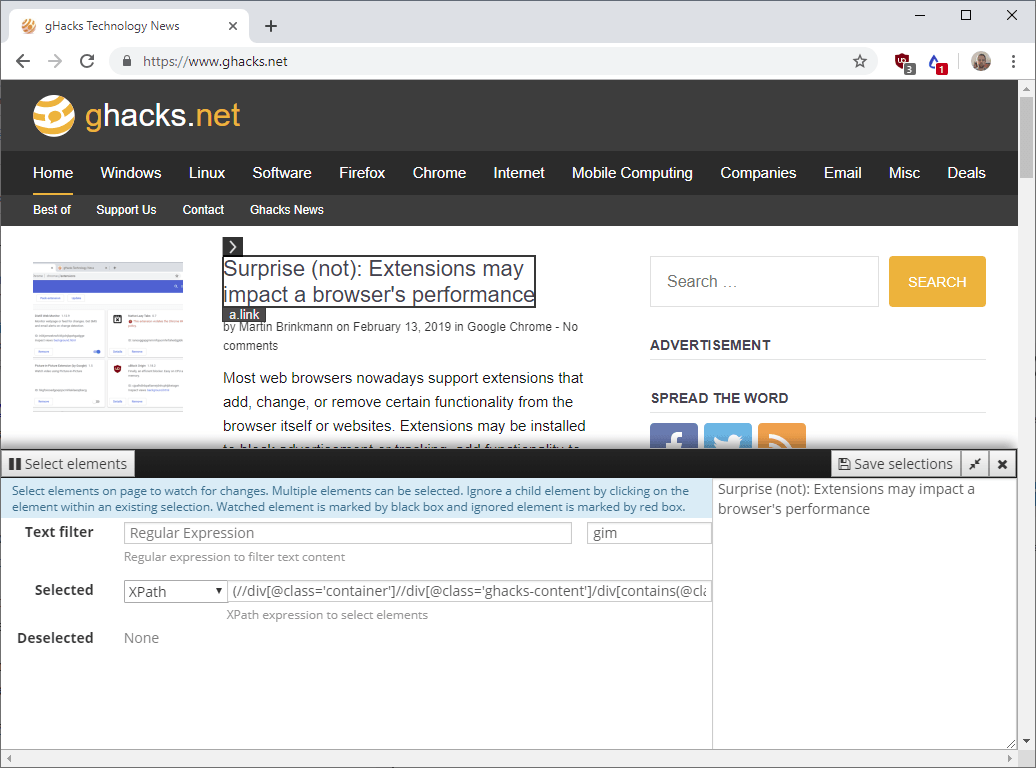Open the uBlock Origin extension icon

click(x=904, y=62)
